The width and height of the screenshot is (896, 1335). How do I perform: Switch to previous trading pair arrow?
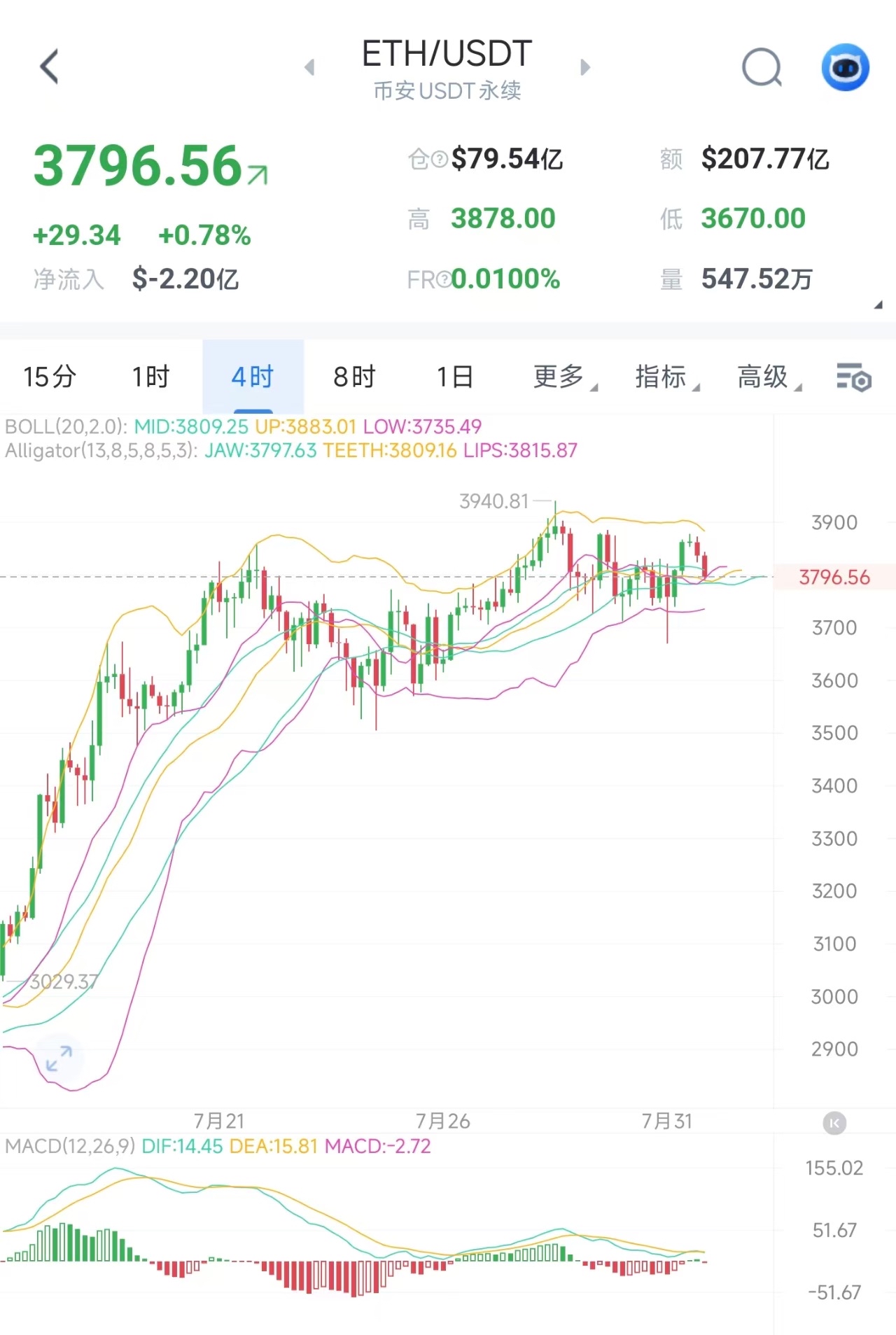(x=309, y=67)
